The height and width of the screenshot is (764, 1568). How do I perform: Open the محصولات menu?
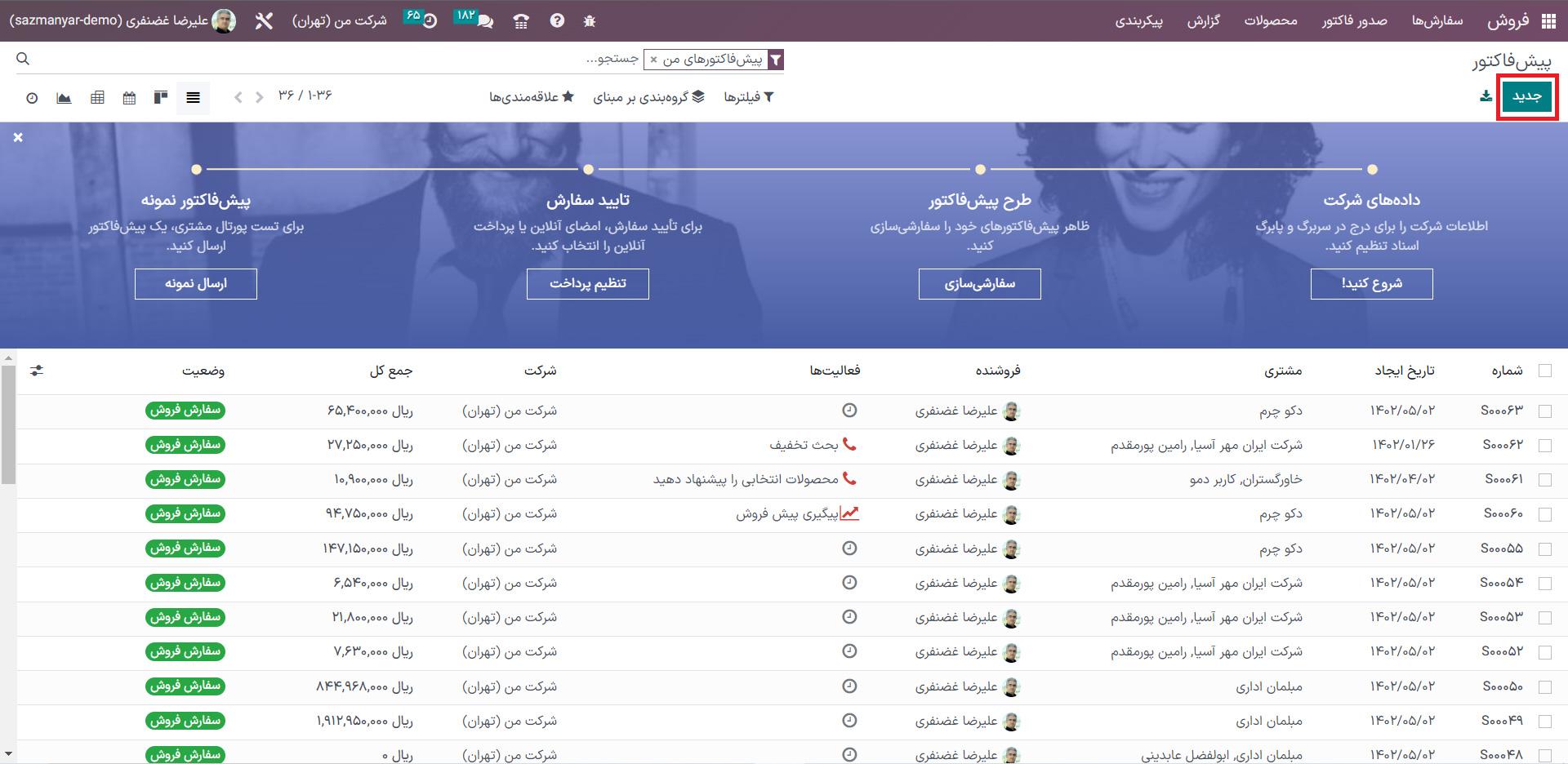point(1271,21)
